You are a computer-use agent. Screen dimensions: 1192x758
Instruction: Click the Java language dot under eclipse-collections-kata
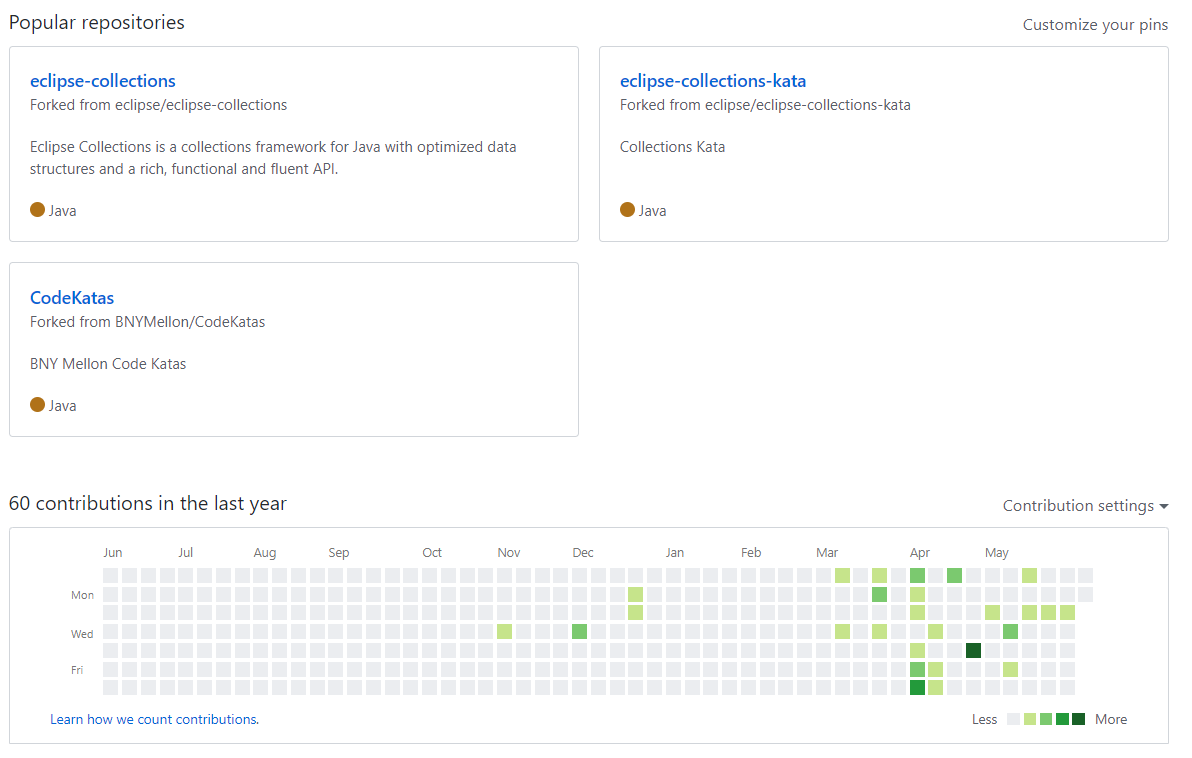coord(627,210)
